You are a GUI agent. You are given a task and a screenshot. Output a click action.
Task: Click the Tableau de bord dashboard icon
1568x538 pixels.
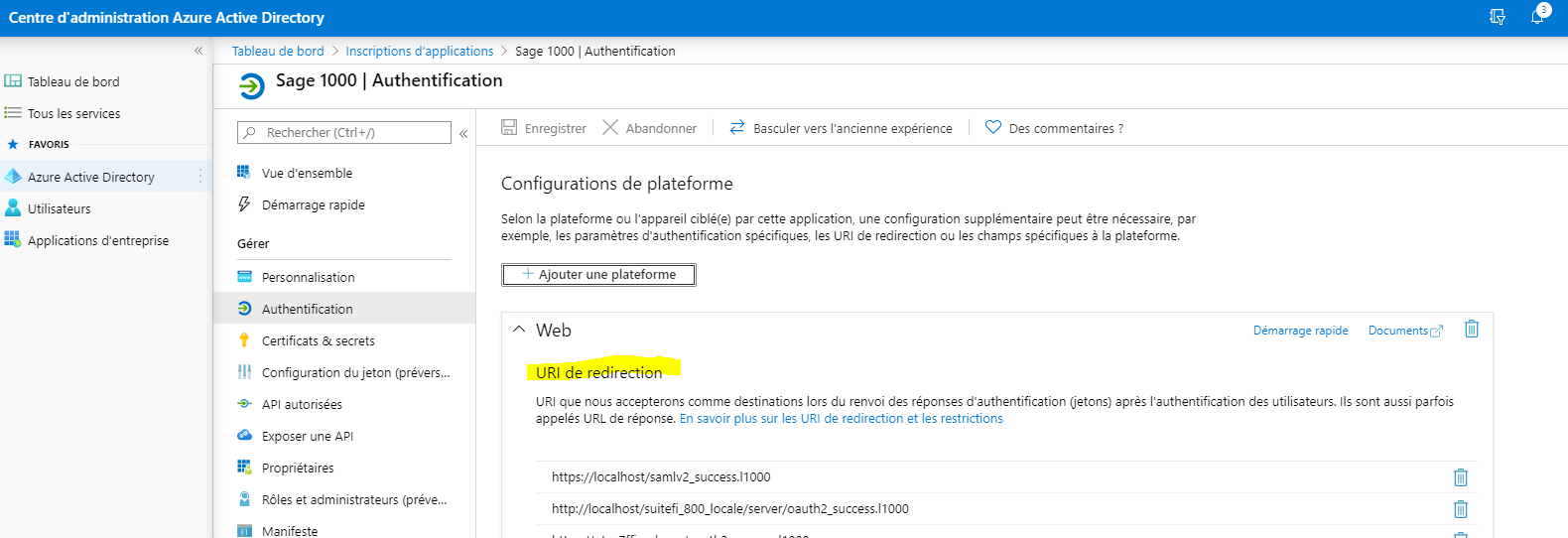pos(13,81)
